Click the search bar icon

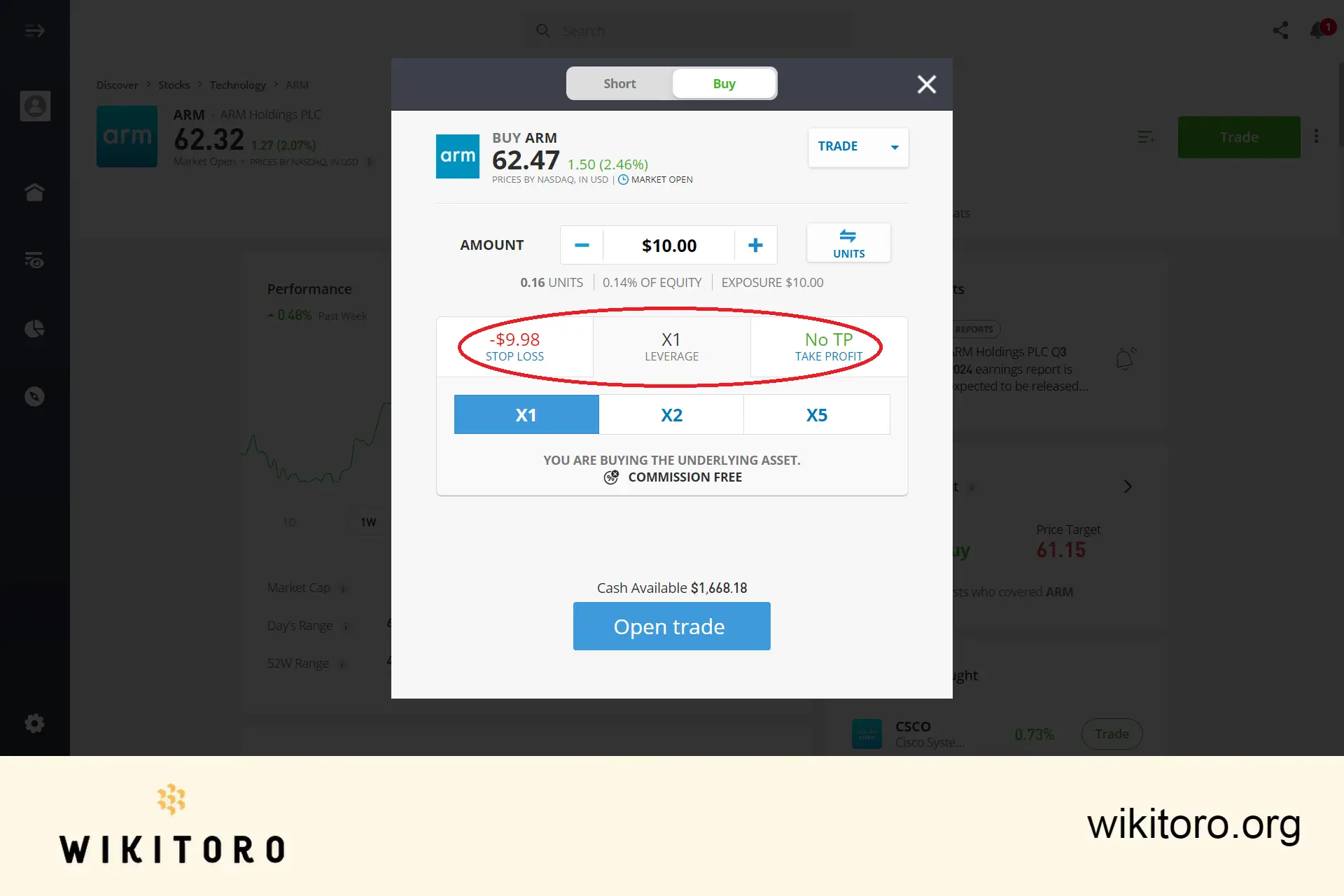click(543, 30)
